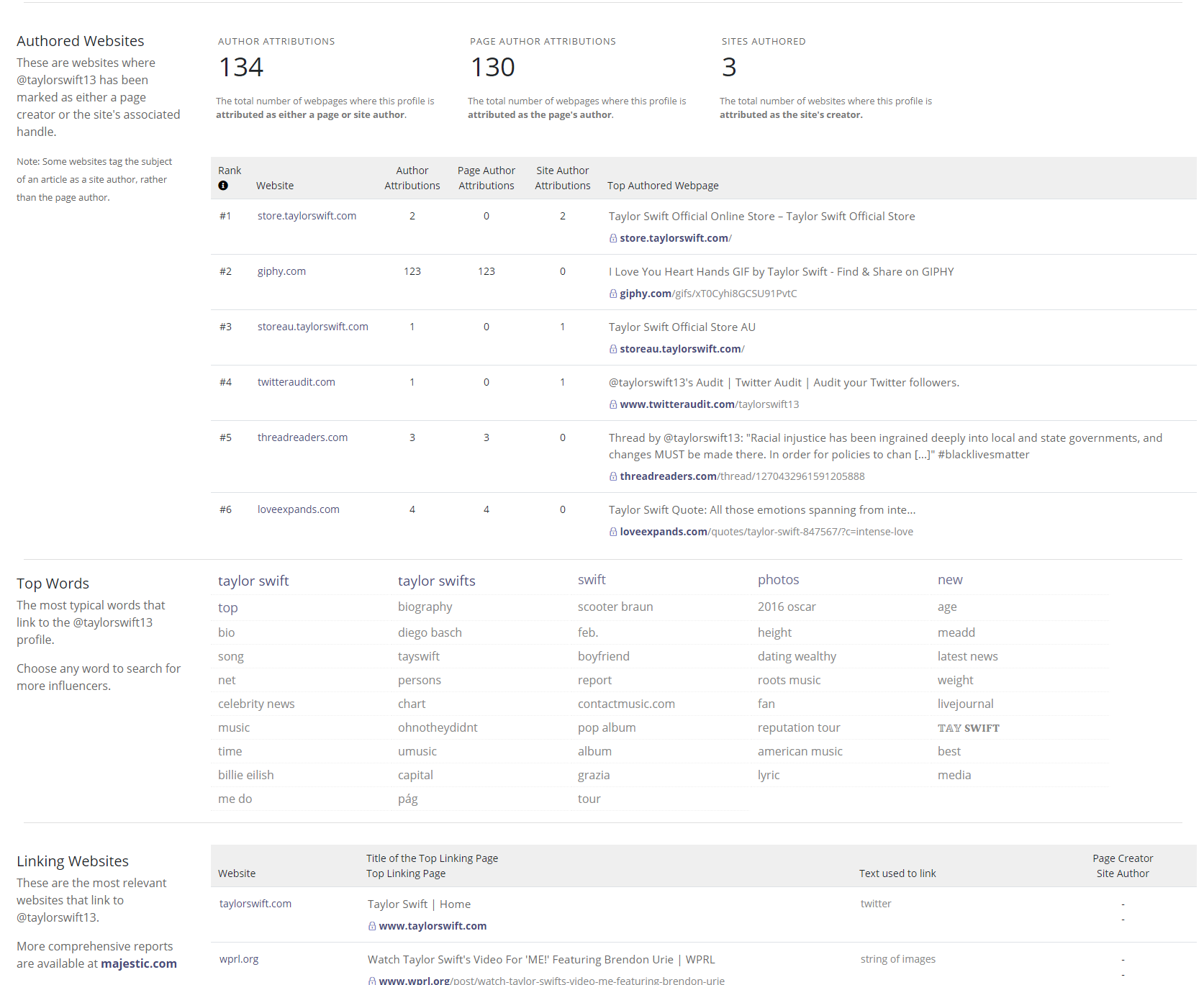
Task: Open the giphy.com/gifs/xT0Cyhi8GCSU91PvtC link
Action: (708, 294)
